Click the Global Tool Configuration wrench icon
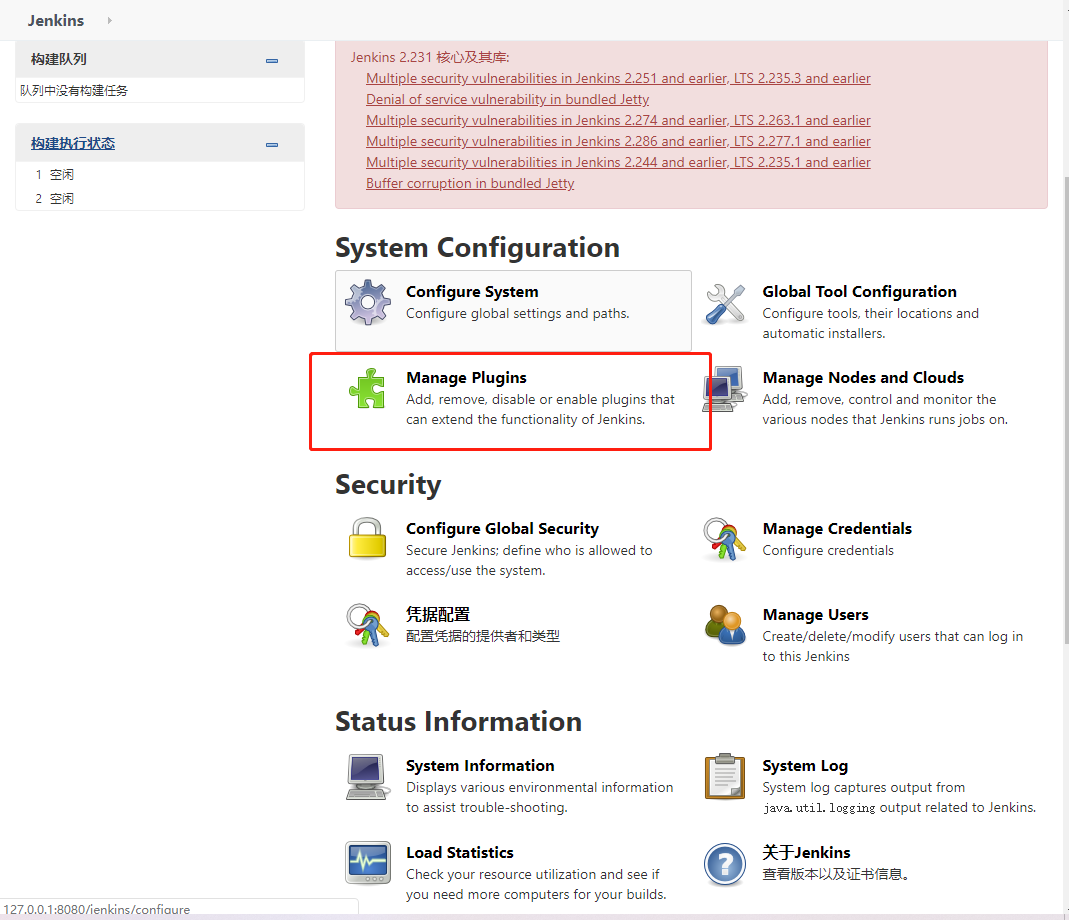The image size is (1069, 920). 725,303
